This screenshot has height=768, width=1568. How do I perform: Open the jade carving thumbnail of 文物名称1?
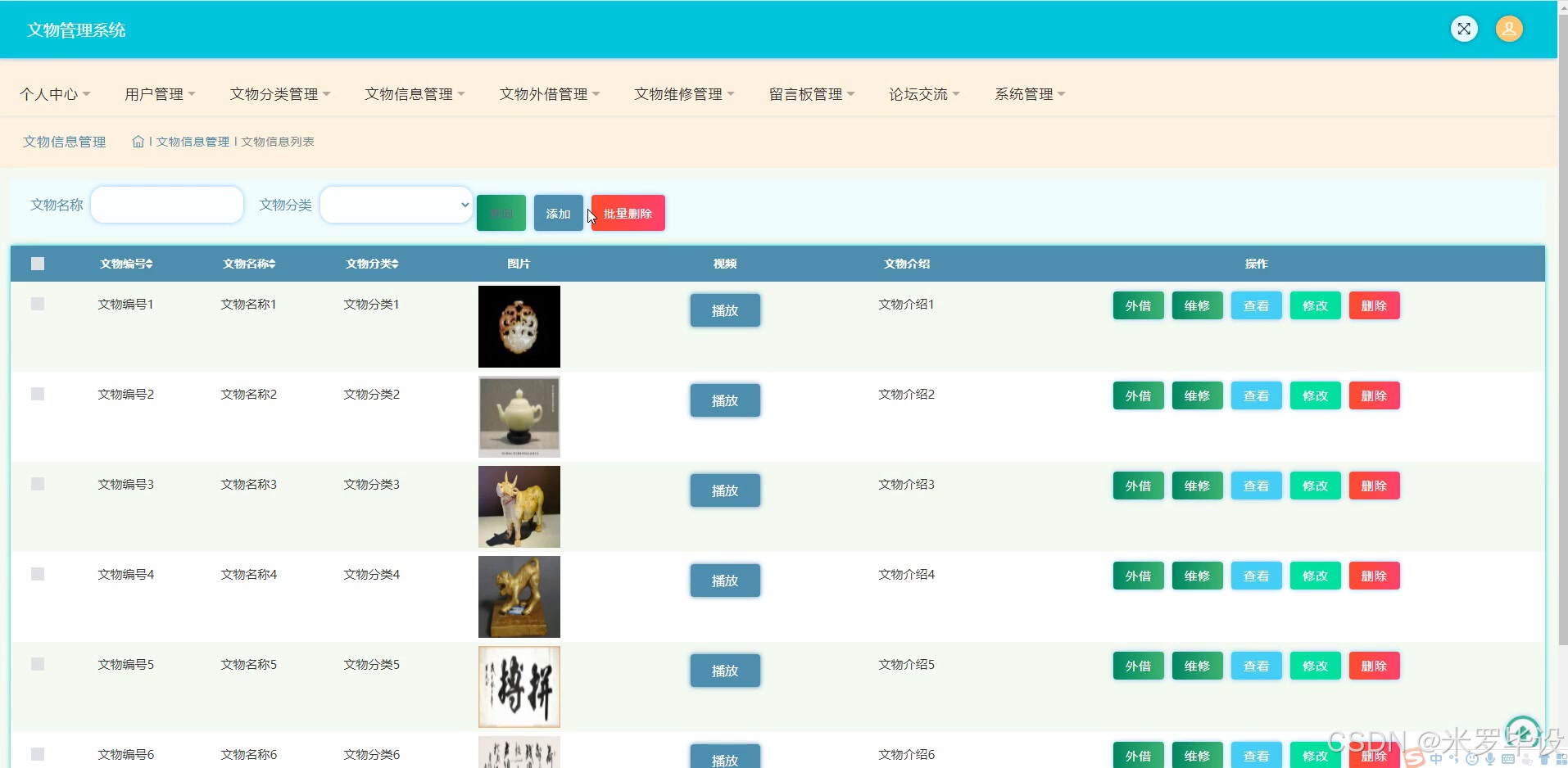click(519, 327)
